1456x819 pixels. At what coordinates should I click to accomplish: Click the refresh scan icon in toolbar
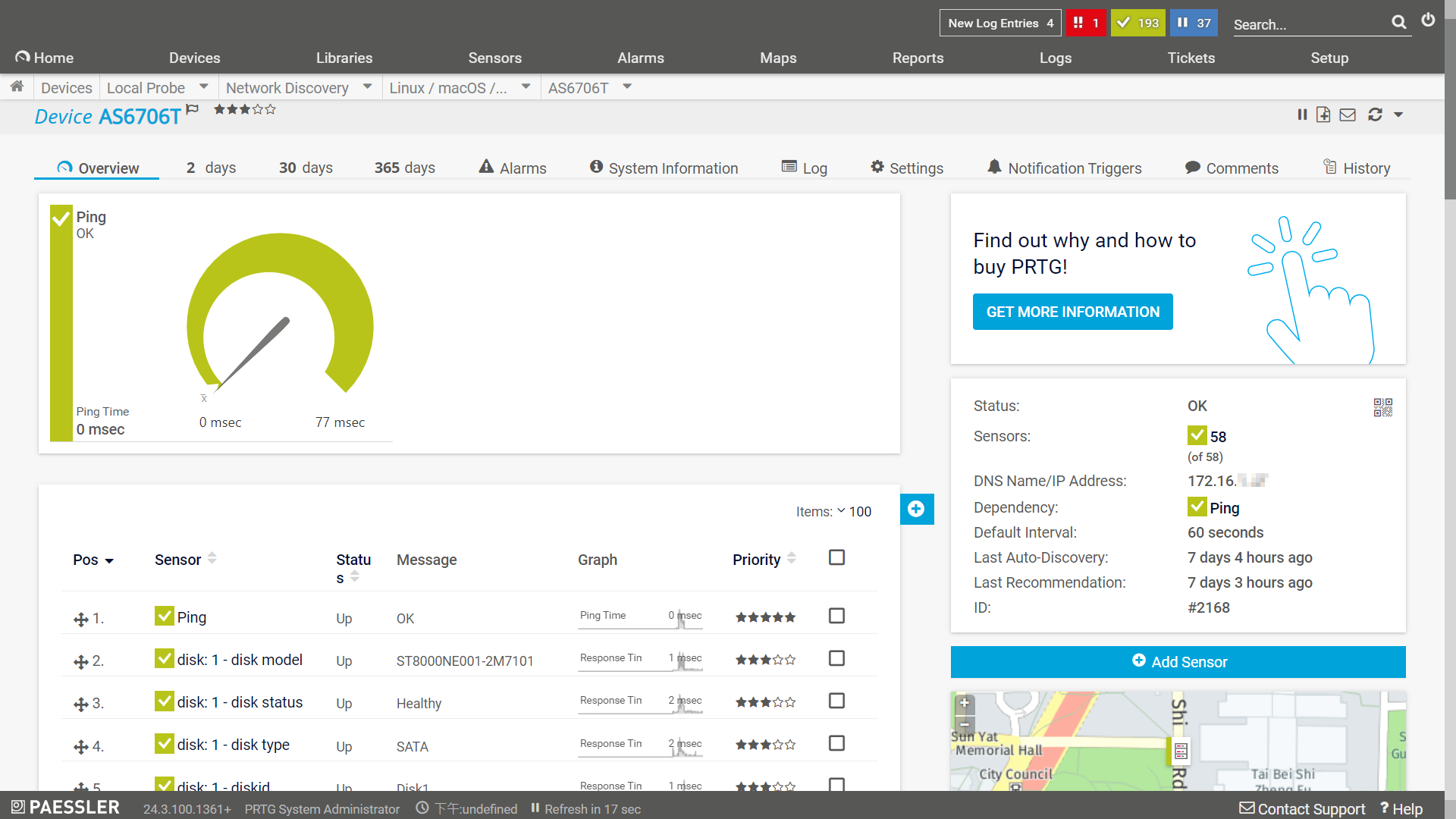(1375, 115)
